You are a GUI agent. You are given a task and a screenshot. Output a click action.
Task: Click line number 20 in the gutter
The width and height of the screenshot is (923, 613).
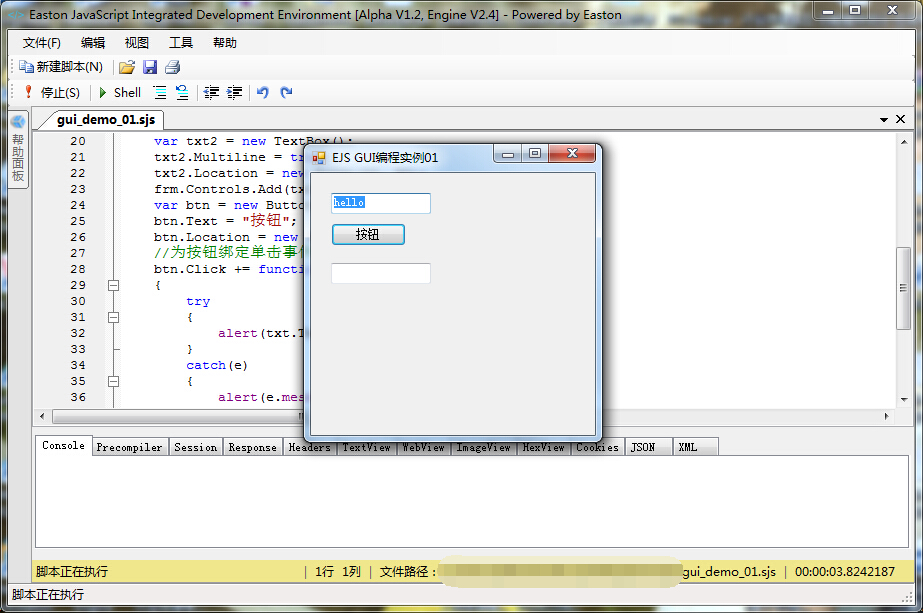[x=78, y=141]
